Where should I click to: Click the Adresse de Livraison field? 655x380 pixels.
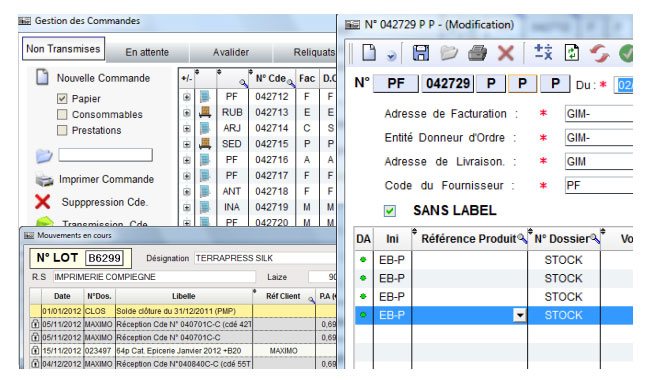tap(599, 162)
